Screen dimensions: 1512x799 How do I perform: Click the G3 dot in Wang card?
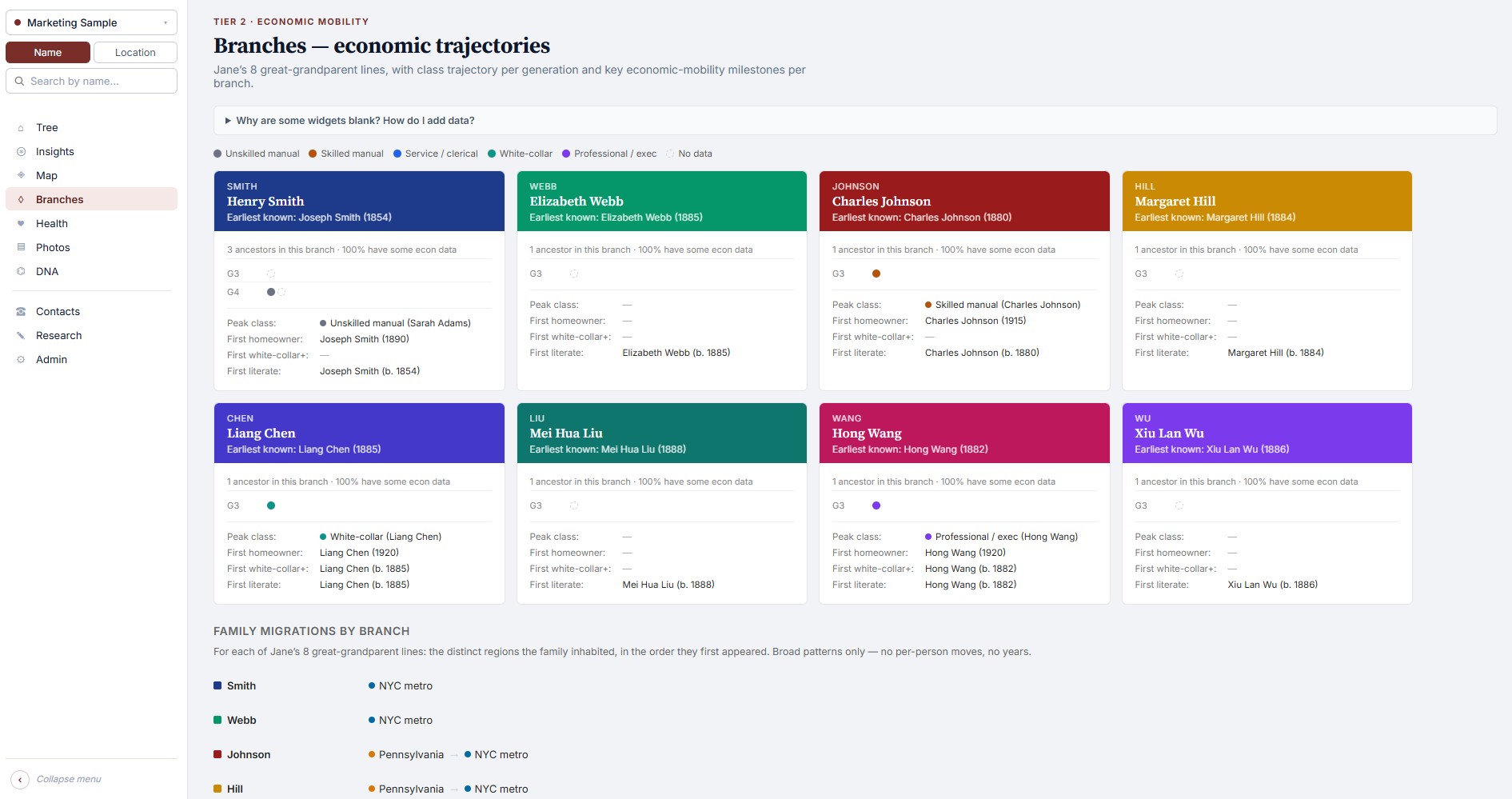[x=876, y=505]
